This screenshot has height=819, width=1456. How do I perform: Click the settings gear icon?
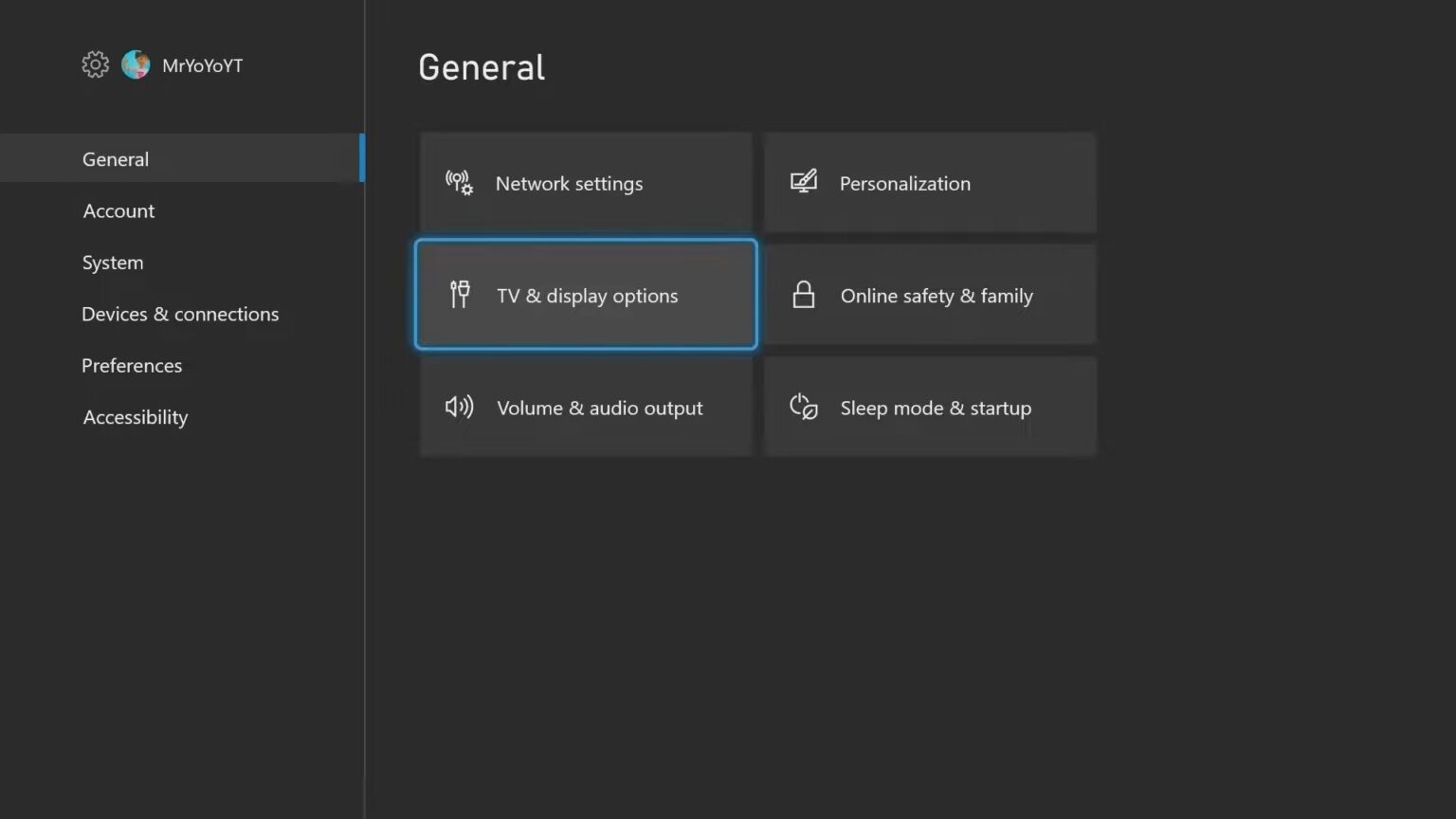[95, 64]
